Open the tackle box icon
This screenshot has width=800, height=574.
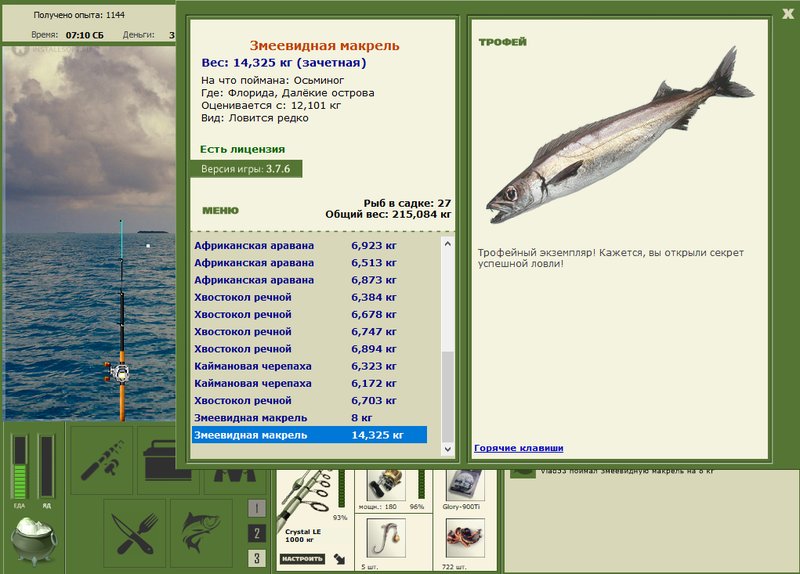pos(168,461)
